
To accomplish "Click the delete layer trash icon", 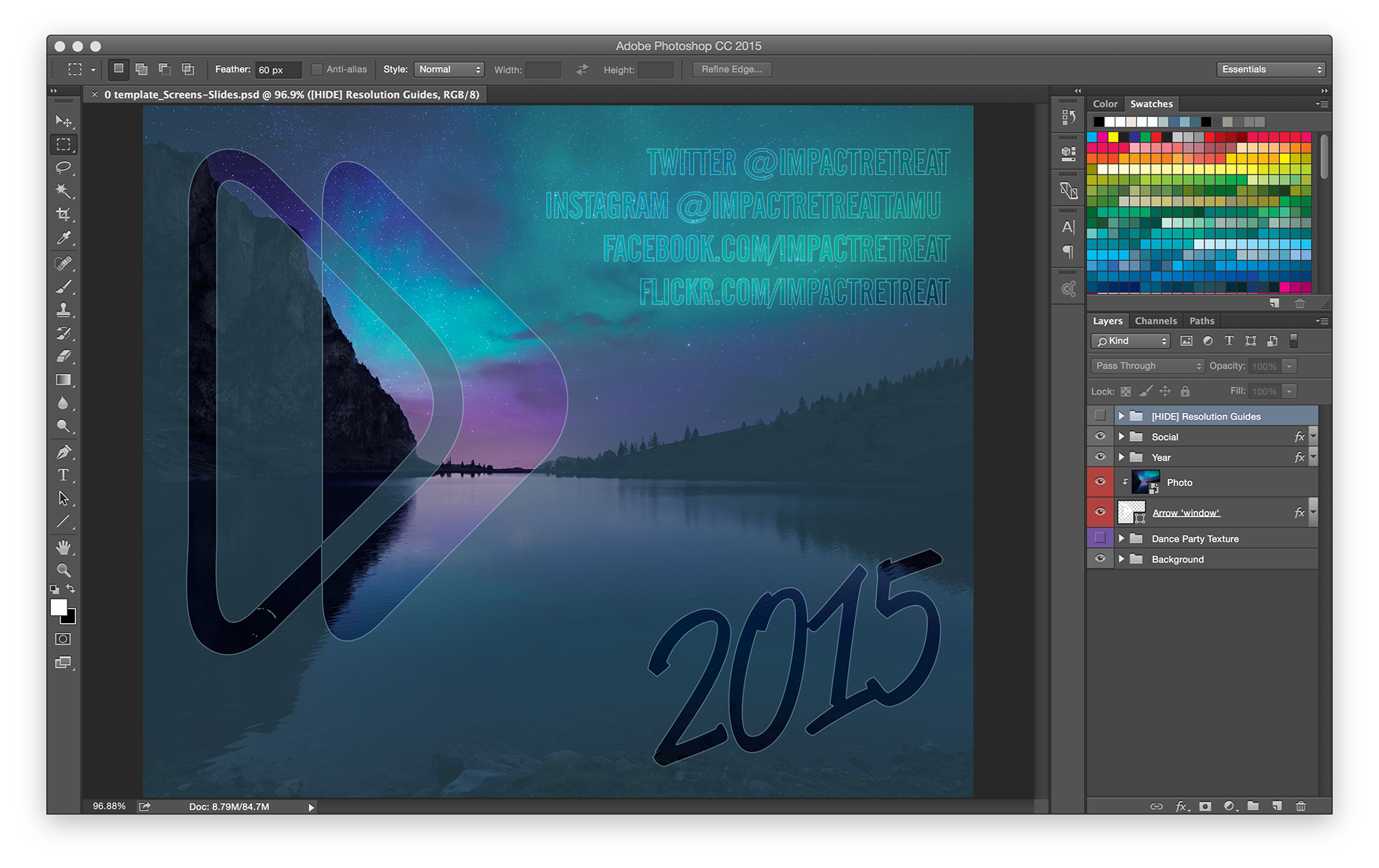I will [1300, 806].
